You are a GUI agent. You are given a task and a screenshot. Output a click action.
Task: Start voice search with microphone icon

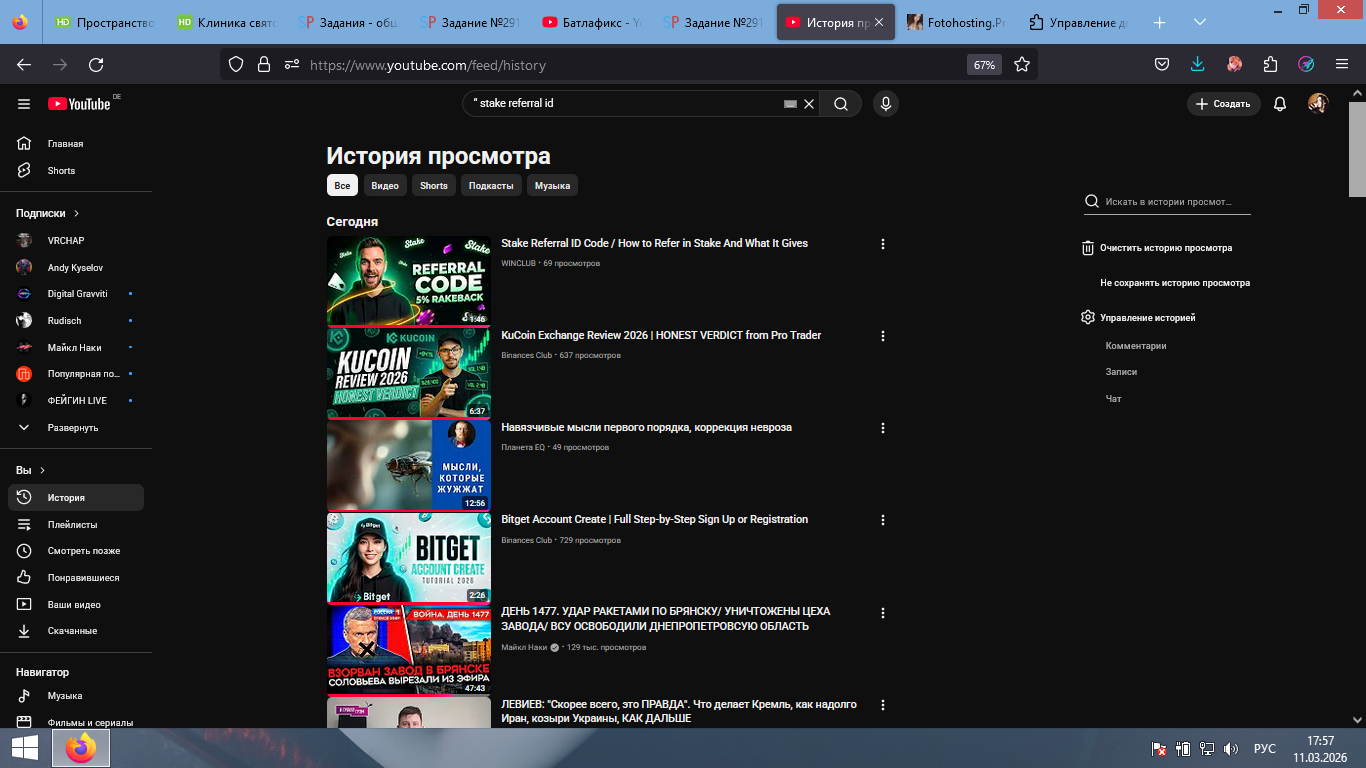point(885,104)
